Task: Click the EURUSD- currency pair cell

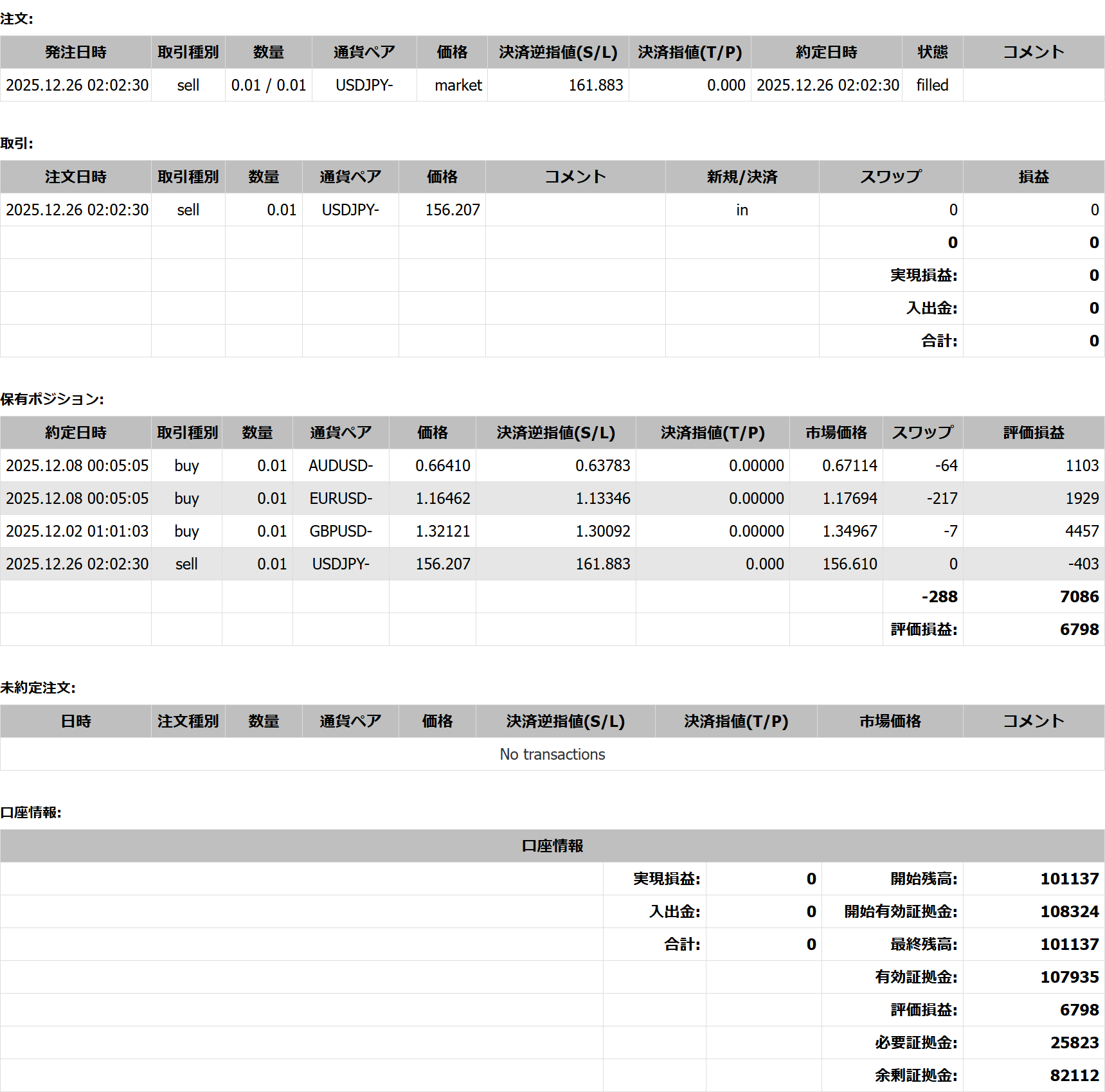Action: tap(341, 498)
